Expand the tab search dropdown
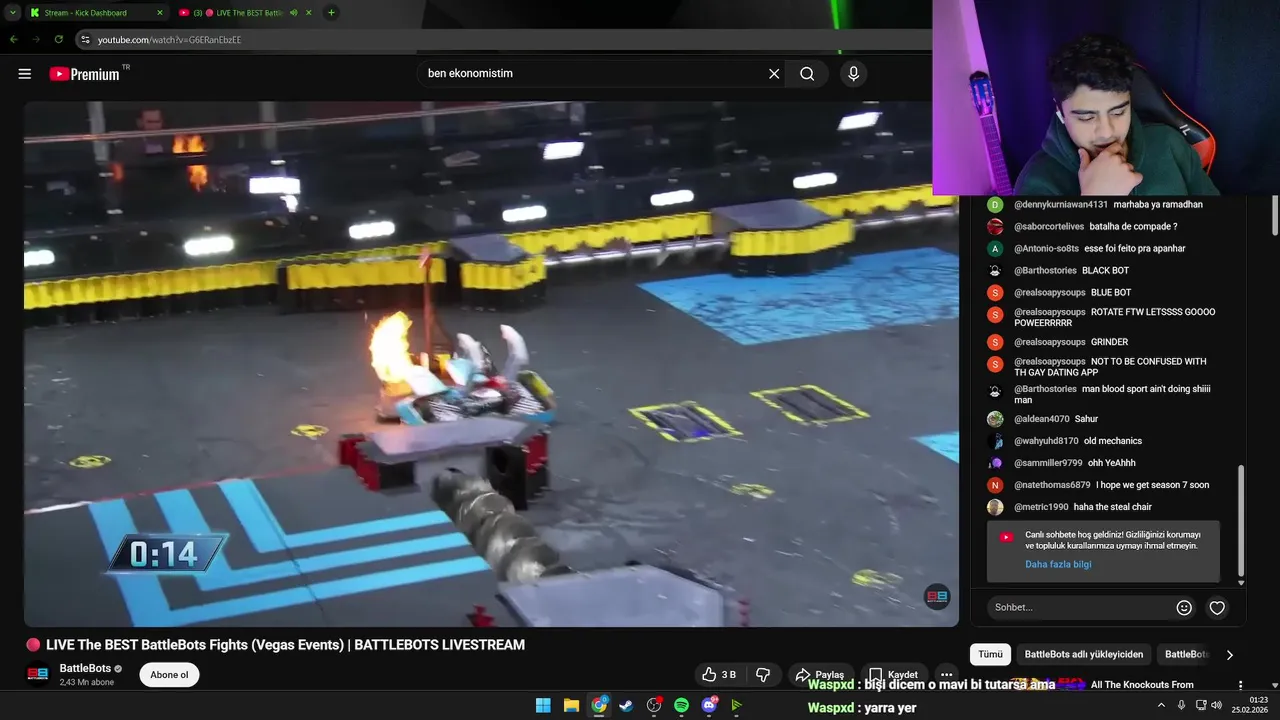 (12, 13)
